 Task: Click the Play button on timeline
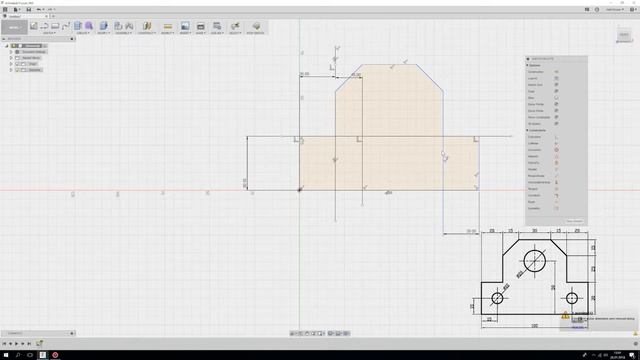17,344
